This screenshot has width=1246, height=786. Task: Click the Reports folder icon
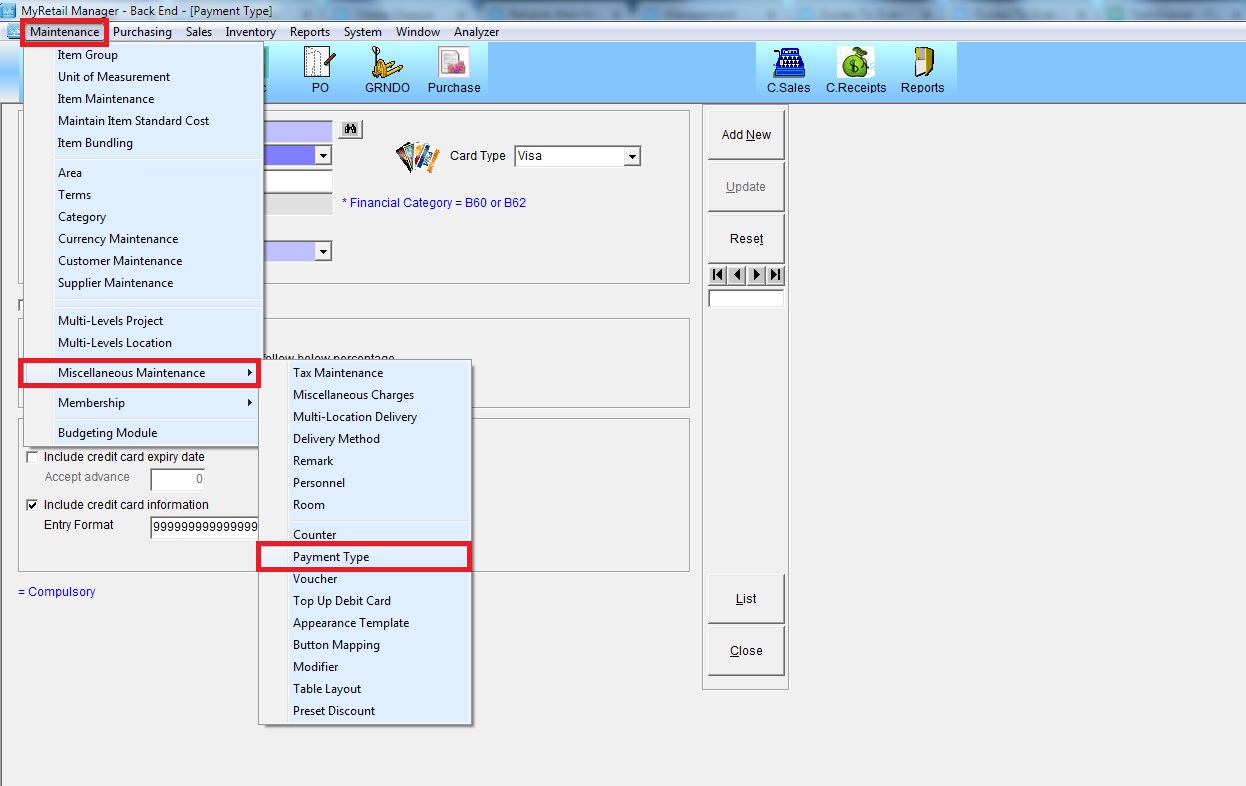click(x=922, y=66)
